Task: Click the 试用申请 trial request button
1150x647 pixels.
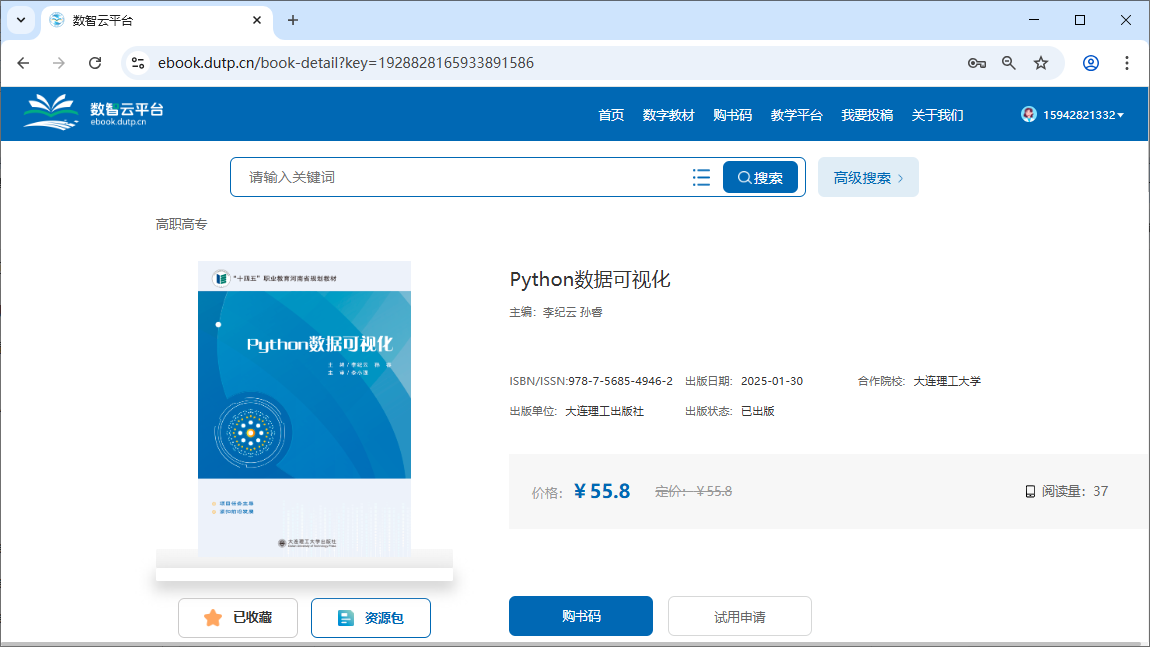Action: (739, 616)
